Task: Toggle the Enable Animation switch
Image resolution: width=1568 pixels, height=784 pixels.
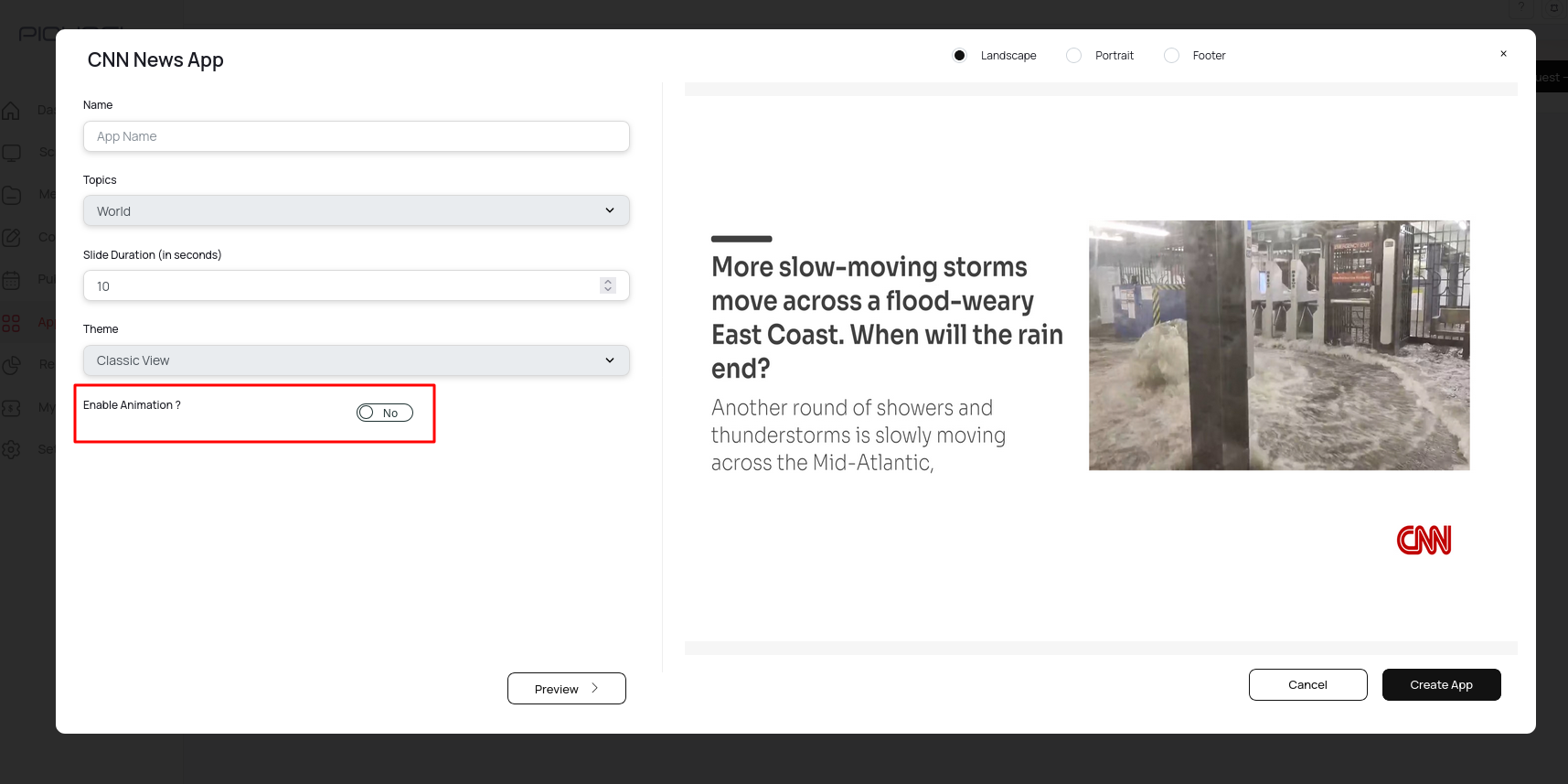Action: pyautogui.click(x=384, y=413)
